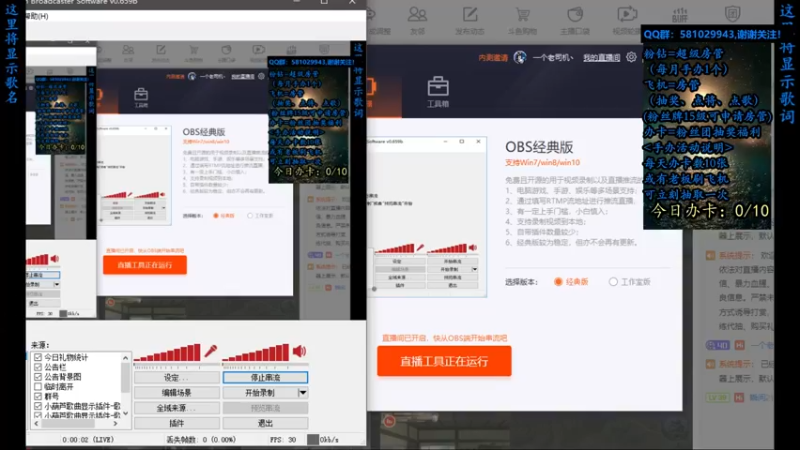Image resolution: width=800 pixels, height=450 pixels.
Task: Click the sources list scroll-right arrow
Action: pos(116,423)
